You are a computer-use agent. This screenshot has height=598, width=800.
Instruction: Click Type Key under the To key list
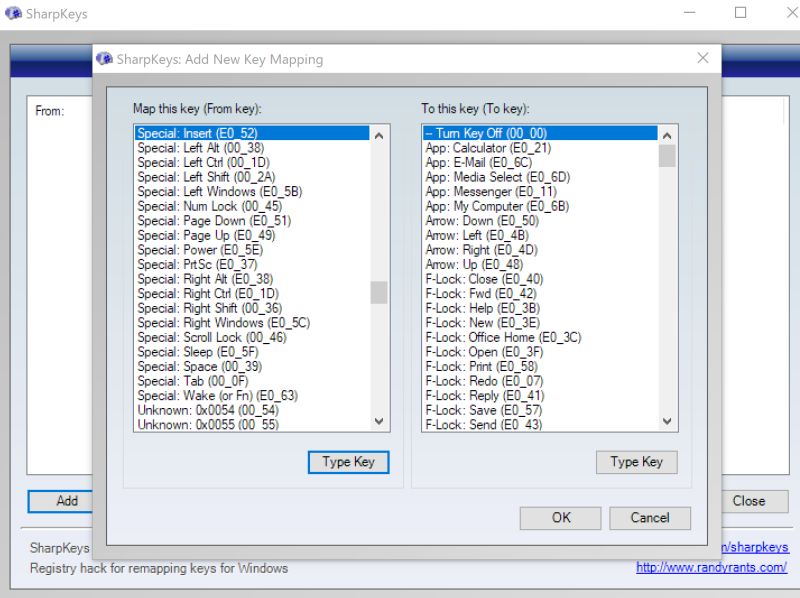637,462
